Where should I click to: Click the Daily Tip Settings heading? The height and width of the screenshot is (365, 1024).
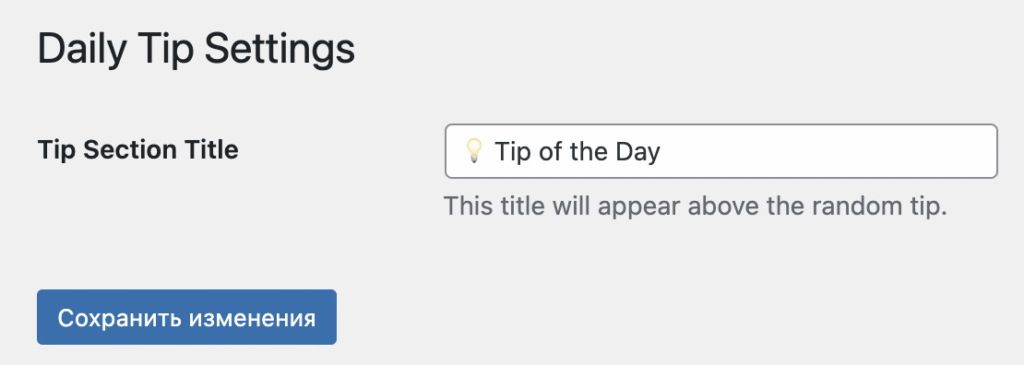(196, 49)
